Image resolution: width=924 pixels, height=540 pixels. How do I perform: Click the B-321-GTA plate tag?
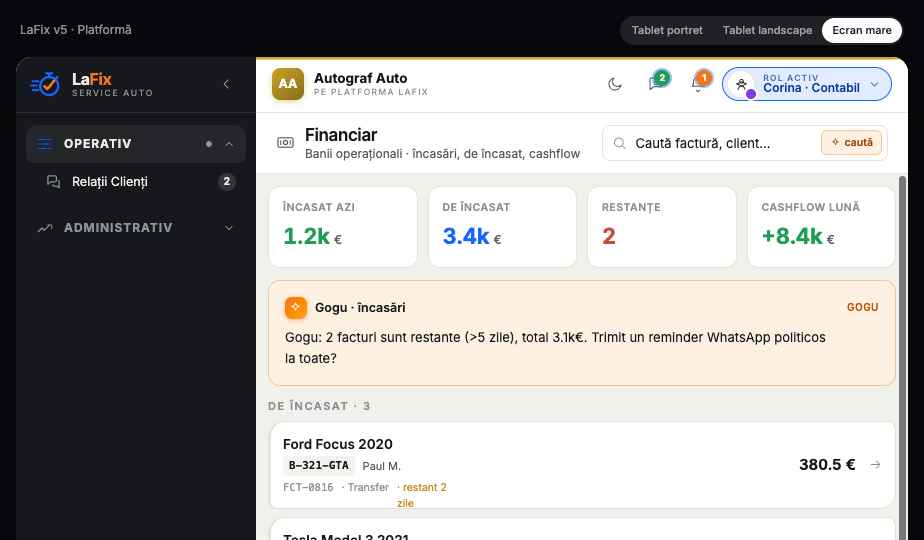click(x=319, y=466)
